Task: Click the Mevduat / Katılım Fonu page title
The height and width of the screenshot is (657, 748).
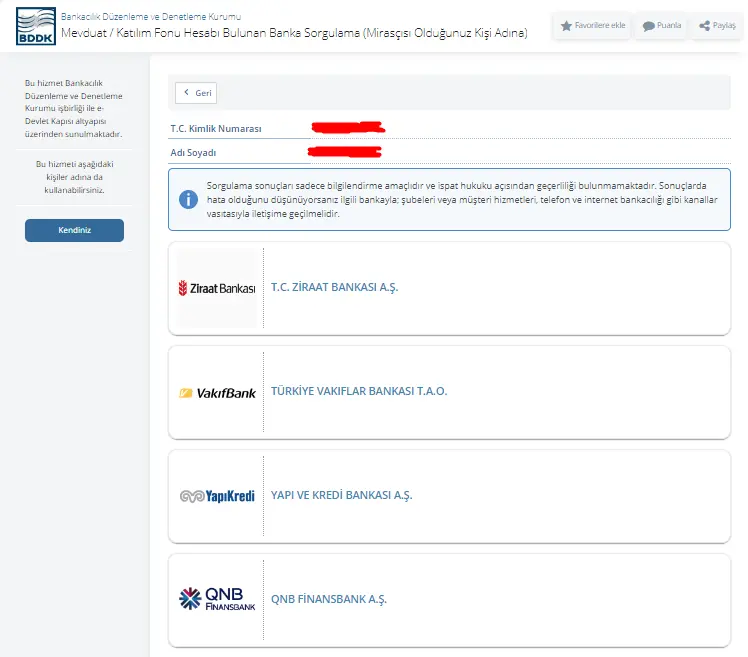Action: pos(294,33)
